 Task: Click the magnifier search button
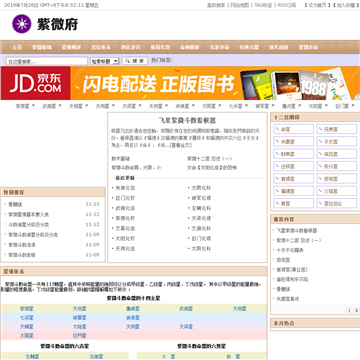[x=135, y=61]
